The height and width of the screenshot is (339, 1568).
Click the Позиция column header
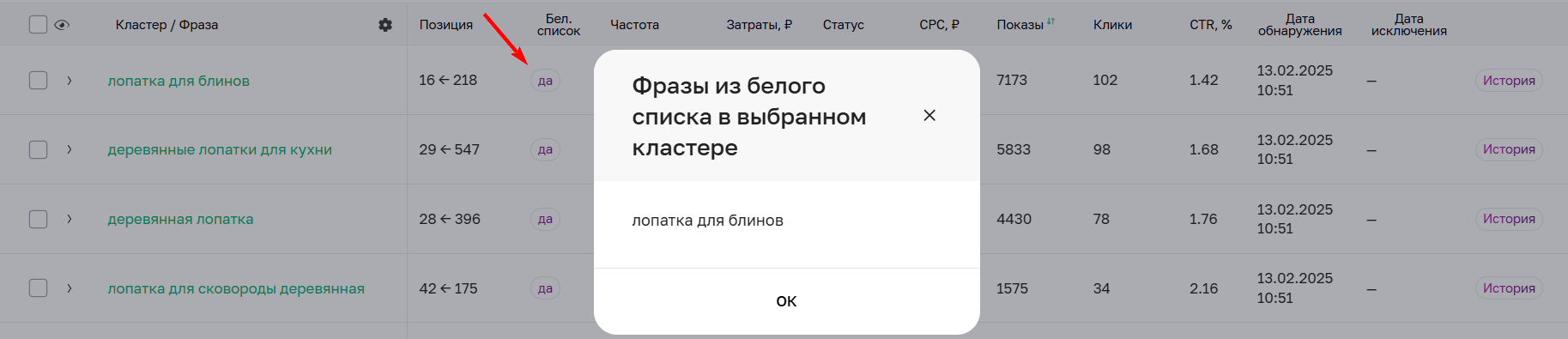coord(446,25)
